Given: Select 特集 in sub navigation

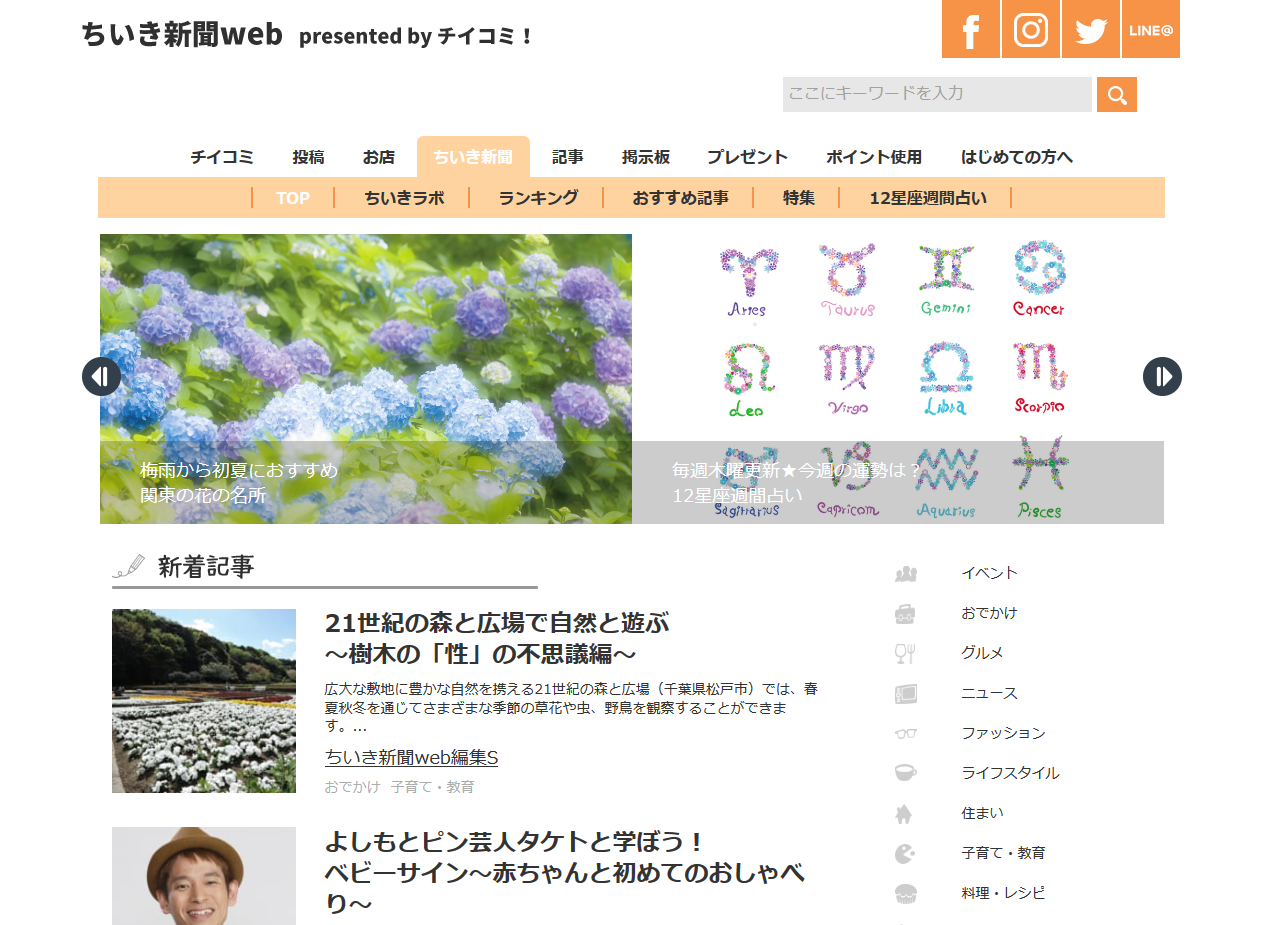Looking at the screenshot, I should tap(799, 198).
